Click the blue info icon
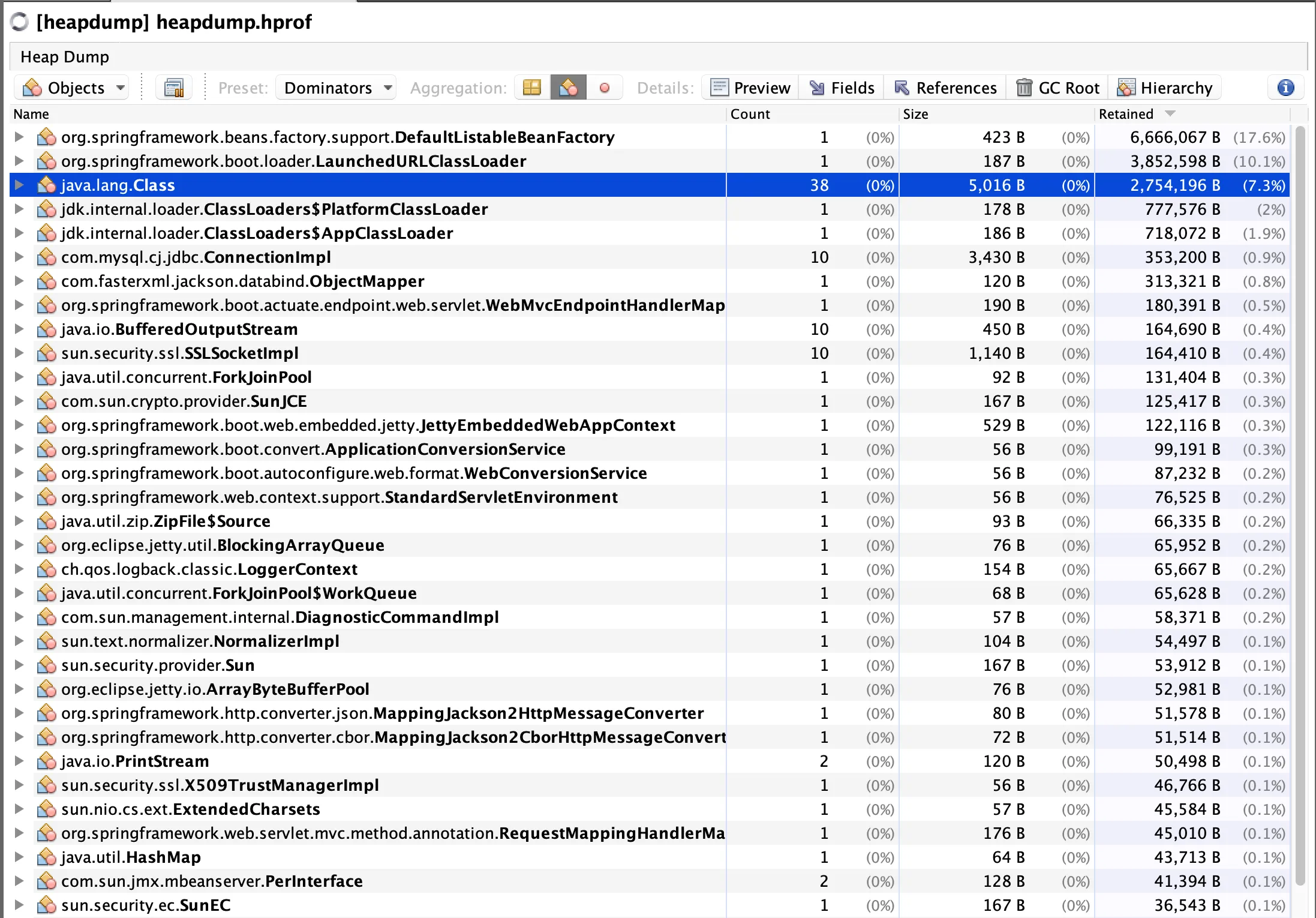 (x=1285, y=88)
